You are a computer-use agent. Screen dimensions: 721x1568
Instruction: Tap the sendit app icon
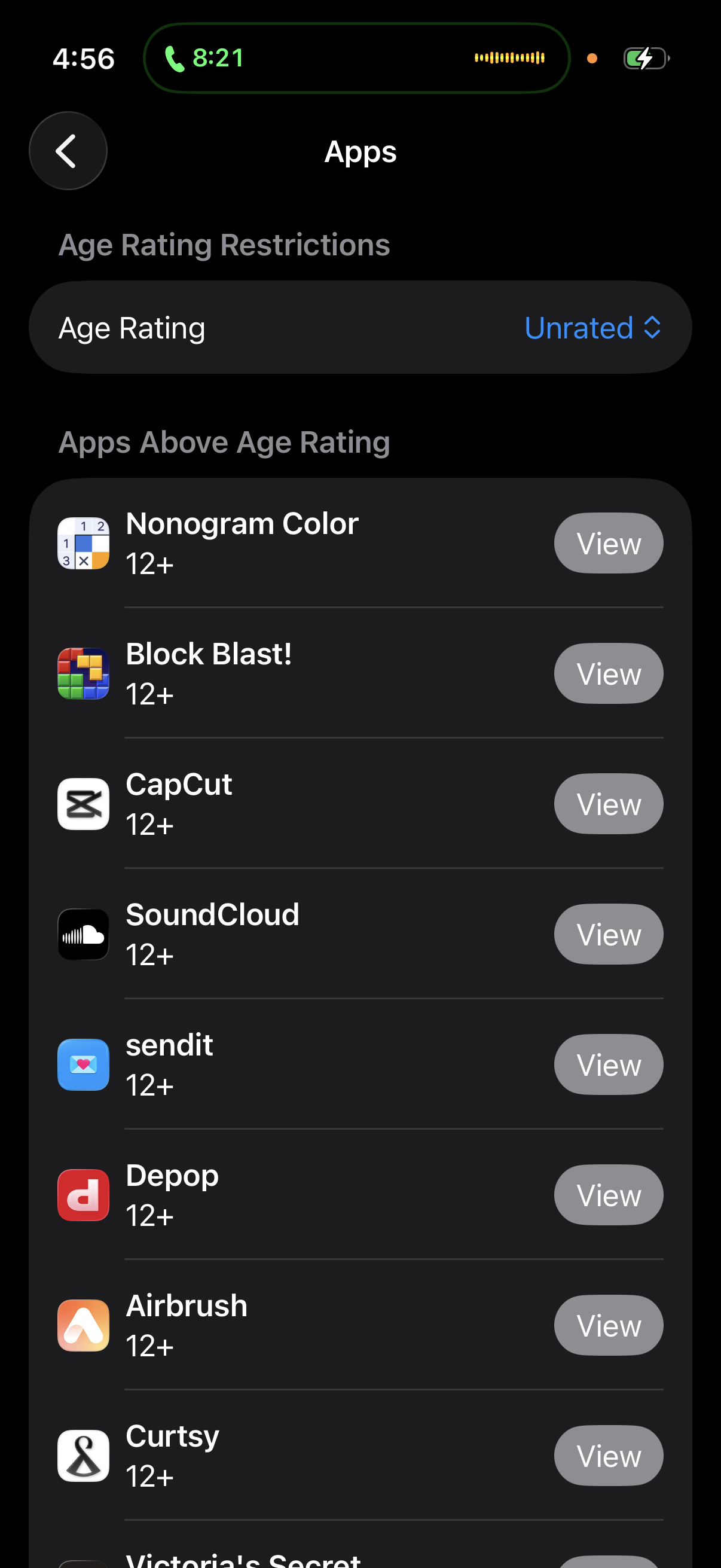click(x=83, y=1064)
